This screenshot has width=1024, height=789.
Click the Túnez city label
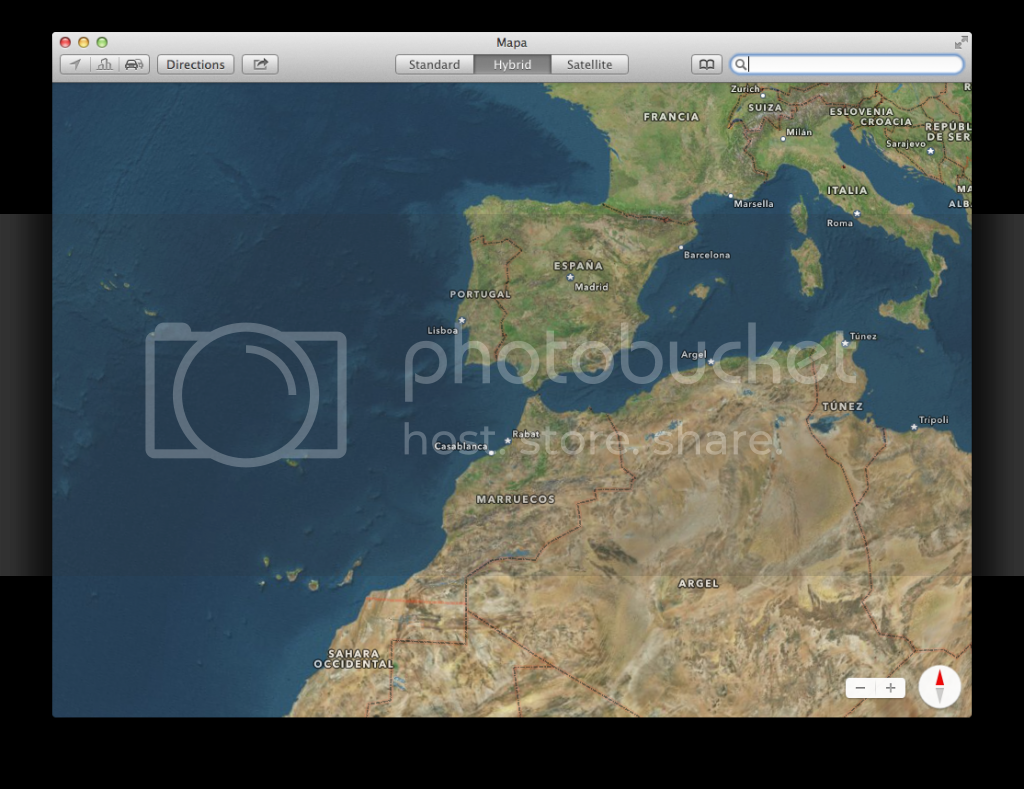click(x=863, y=336)
